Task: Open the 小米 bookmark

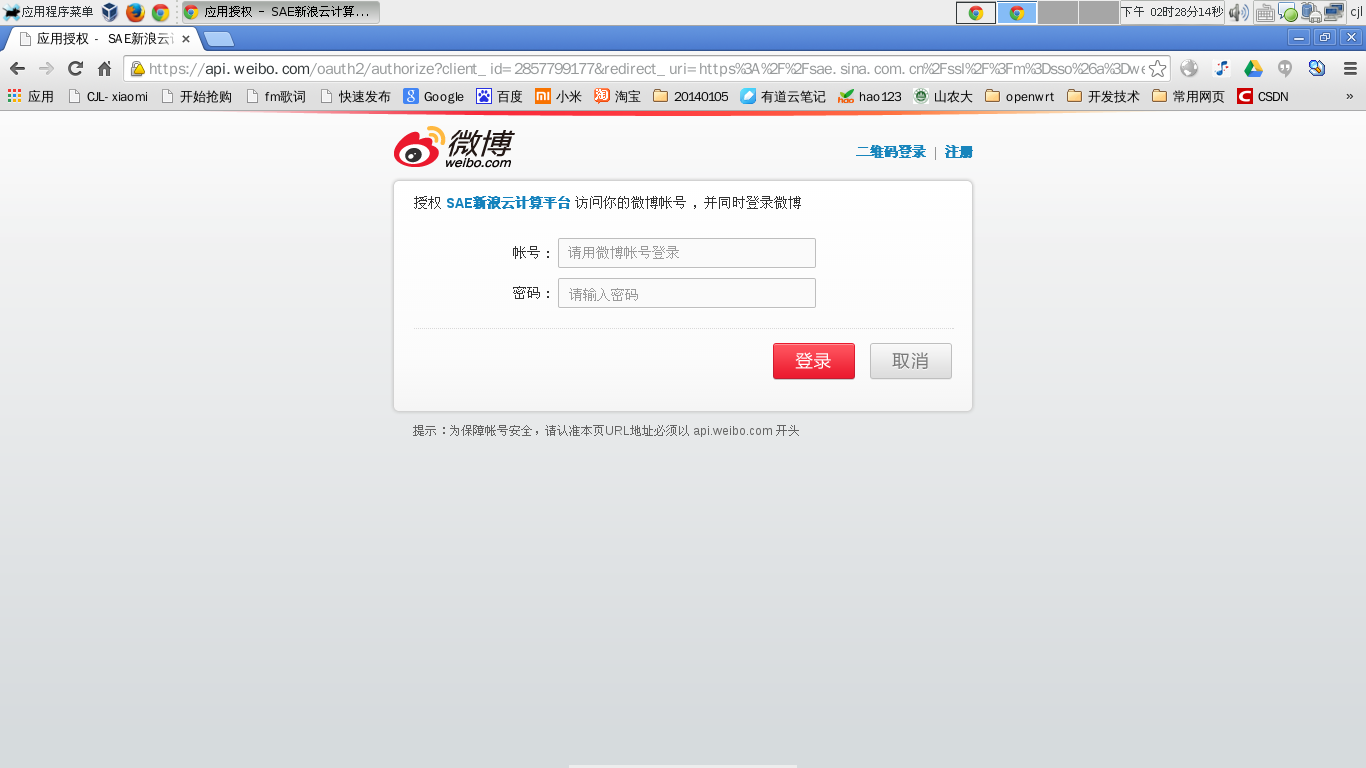Action: 558,96
